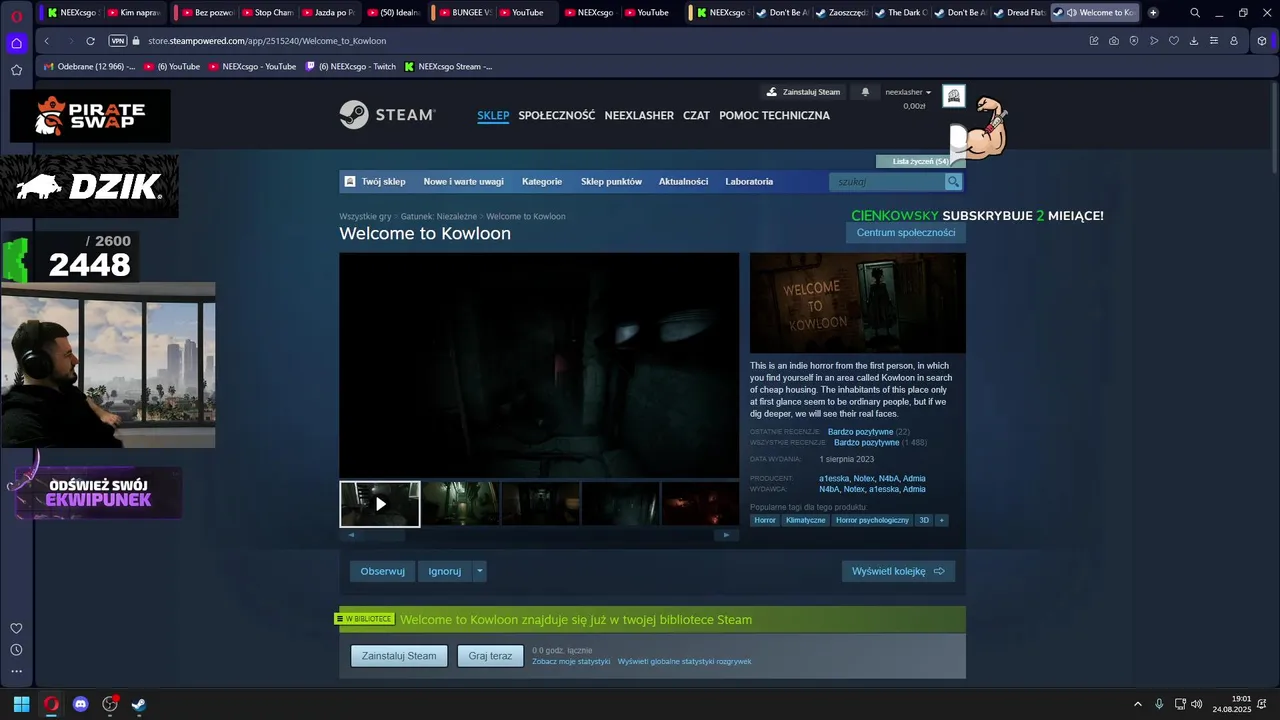Open NEEXLASHER profile menu

point(639,116)
